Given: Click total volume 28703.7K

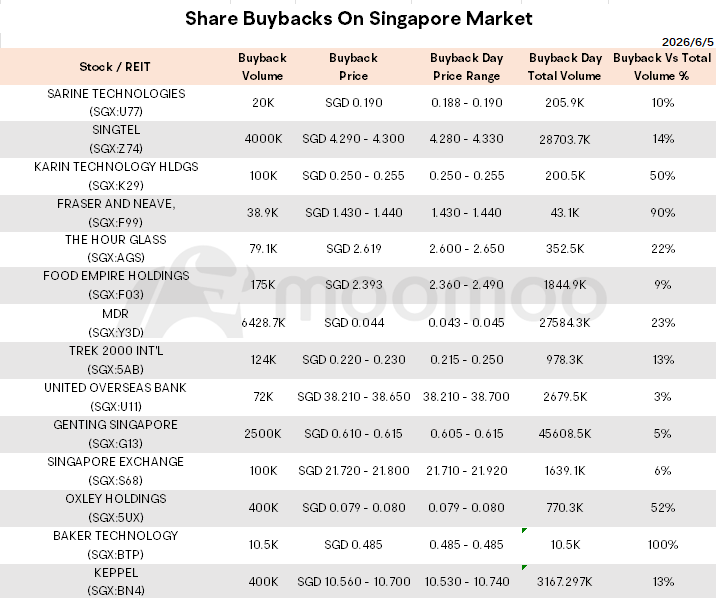Looking at the screenshot, I should [x=565, y=139].
